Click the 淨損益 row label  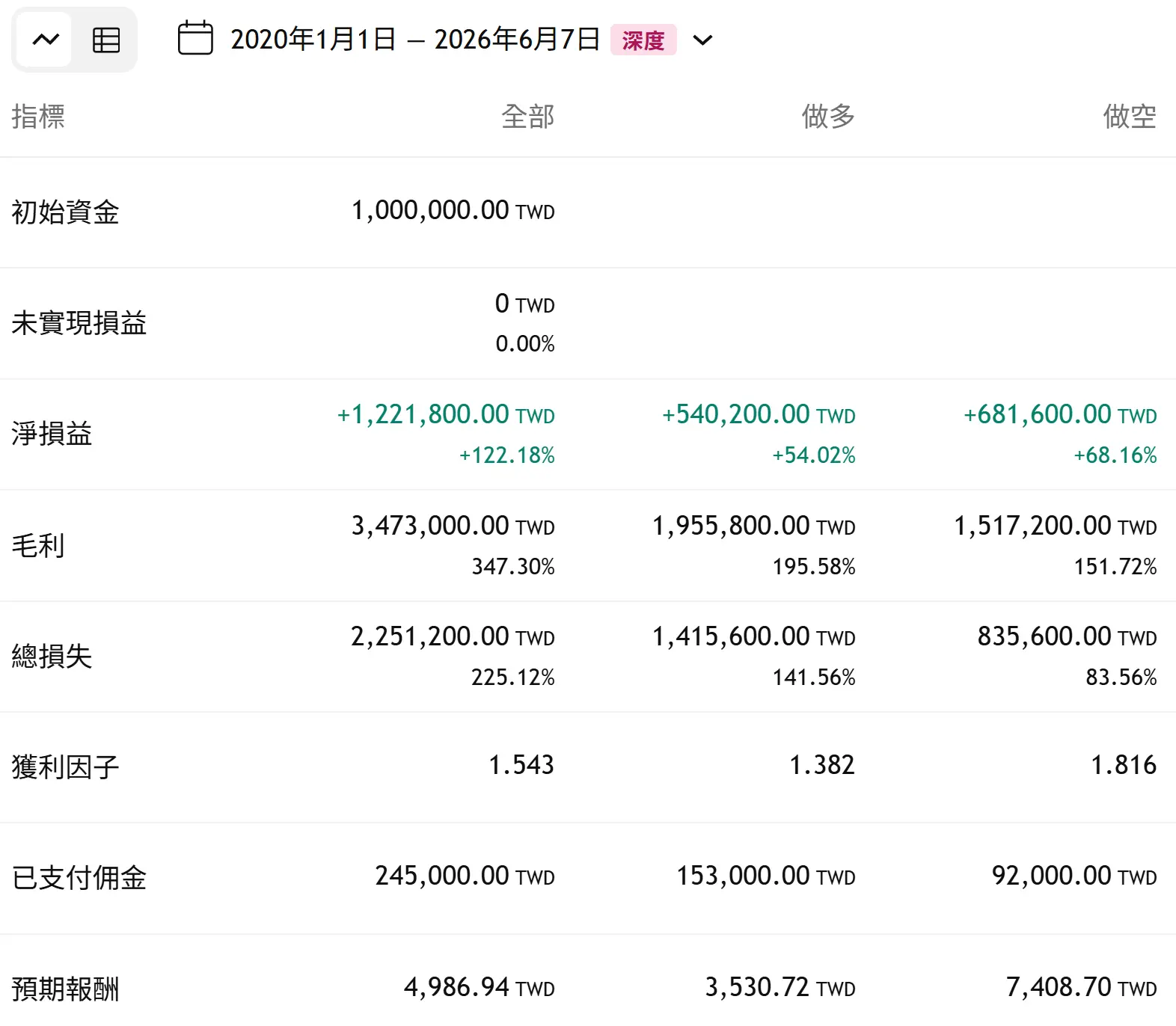click(52, 434)
